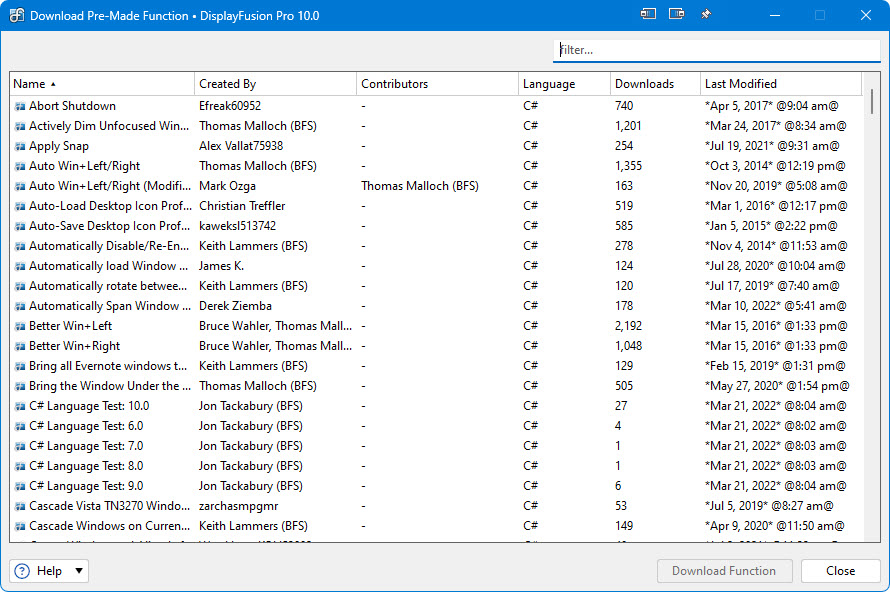Sort list by Downloads column header
This screenshot has height=592, width=890.
[x=644, y=84]
